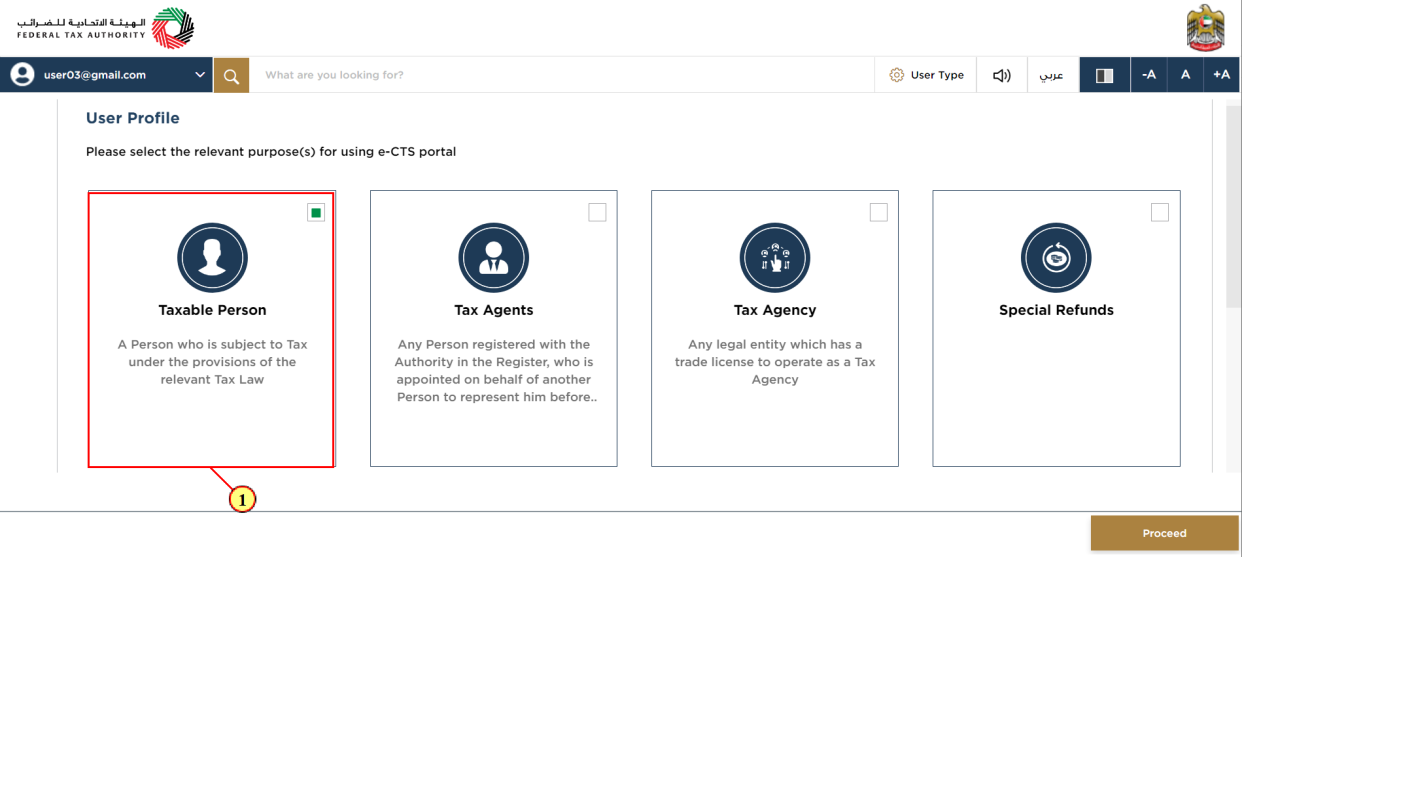The image size is (1414, 801).
Task: Check the Tax Agency checkbox
Action: click(x=878, y=212)
